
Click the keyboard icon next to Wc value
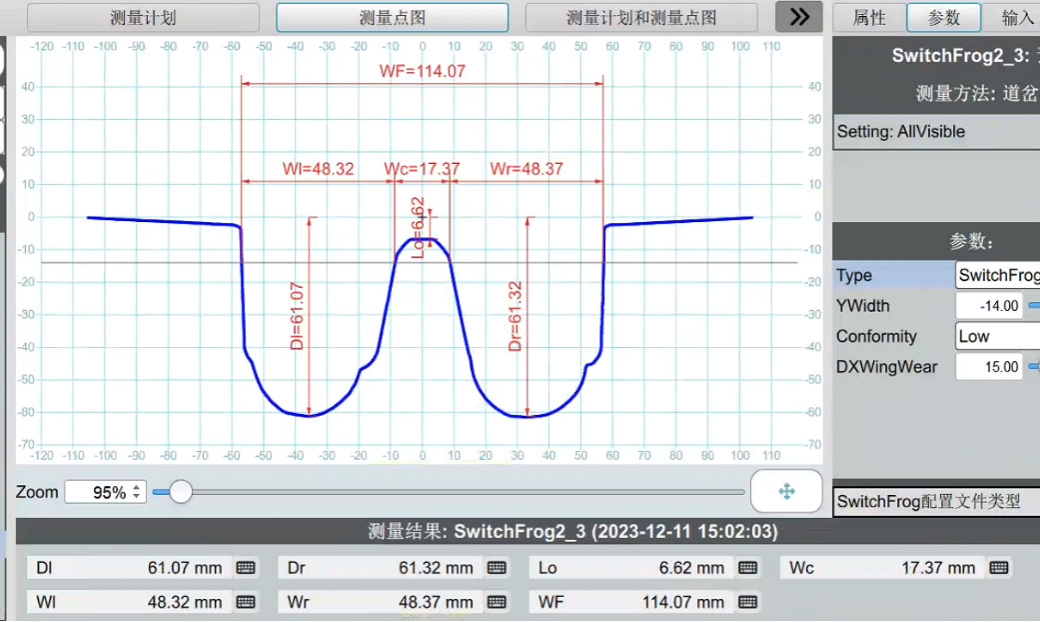(x=998, y=568)
